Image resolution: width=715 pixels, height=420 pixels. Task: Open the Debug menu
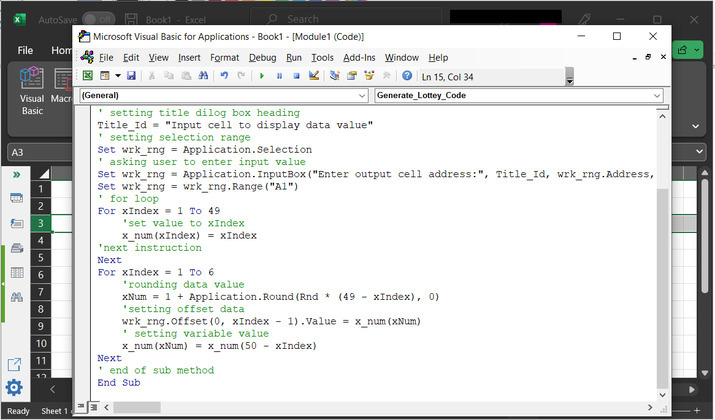point(262,57)
